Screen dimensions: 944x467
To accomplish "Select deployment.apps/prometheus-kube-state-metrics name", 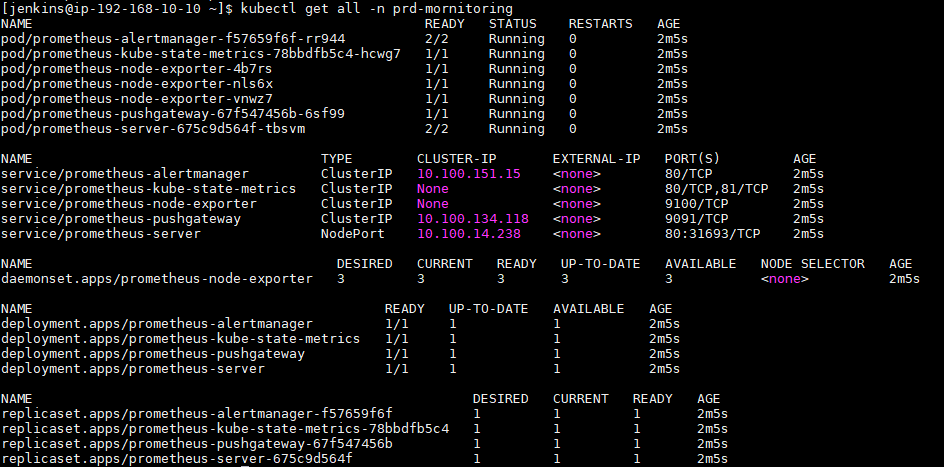I will (181, 339).
